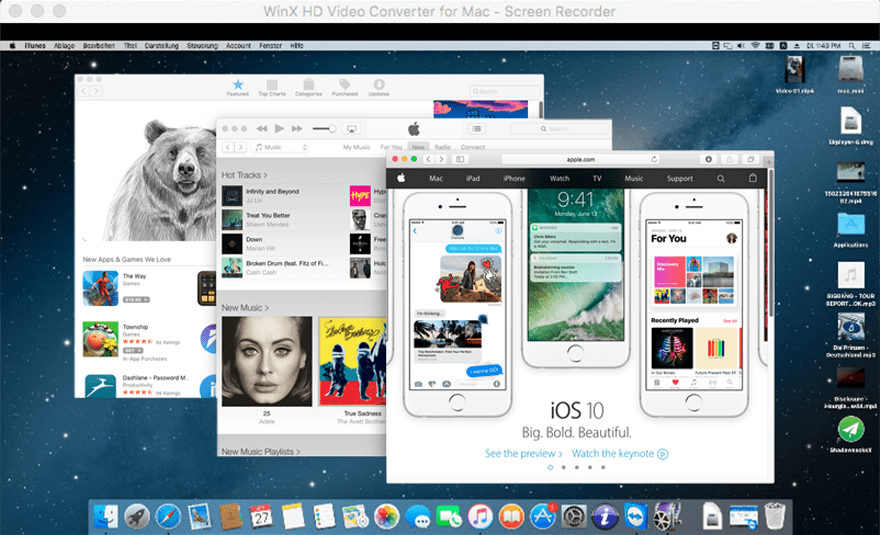880x535 pixels.
Task: Open Safari downloads button
Action: (708, 159)
